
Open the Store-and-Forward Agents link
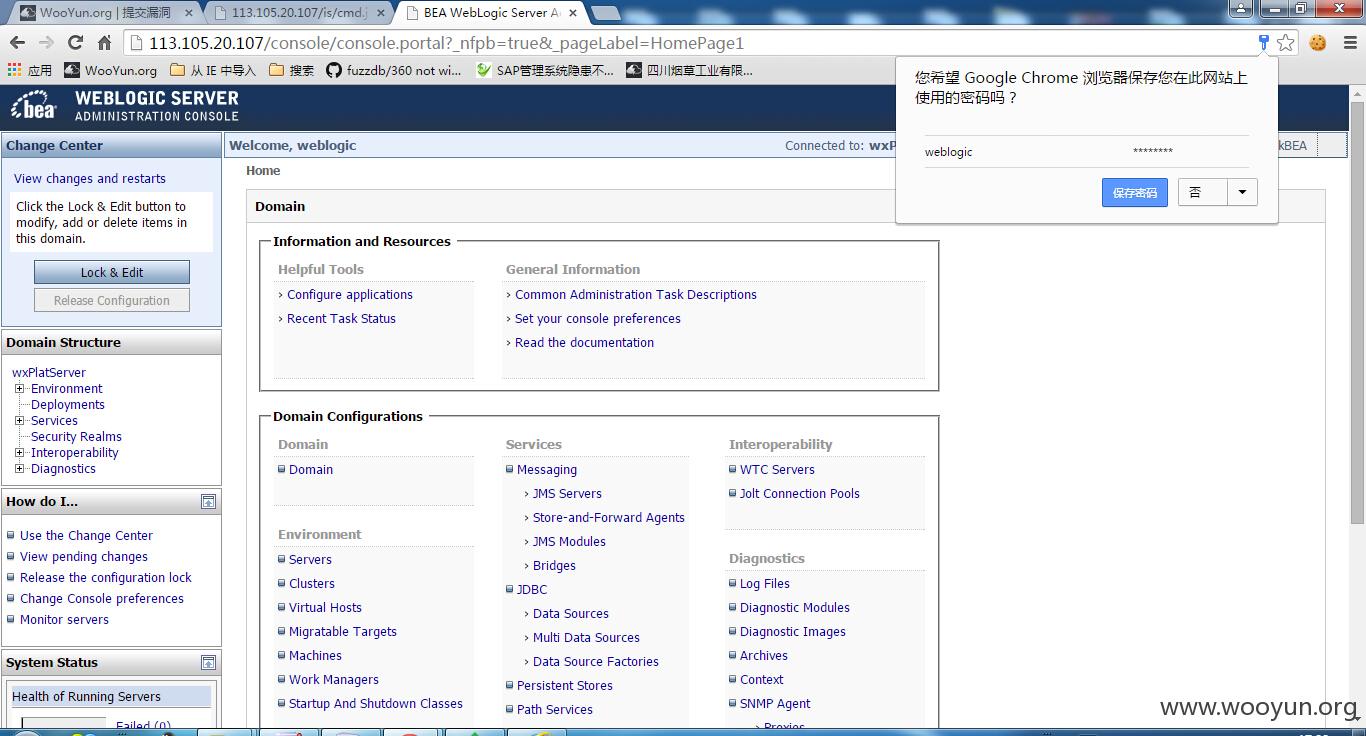click(x=609, y=518)
